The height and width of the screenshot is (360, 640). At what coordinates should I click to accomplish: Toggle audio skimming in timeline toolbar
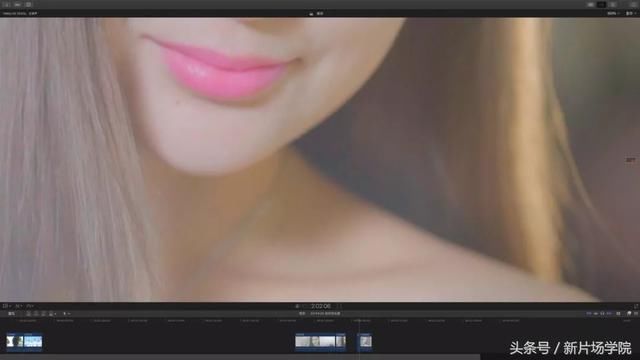point(596,313)
